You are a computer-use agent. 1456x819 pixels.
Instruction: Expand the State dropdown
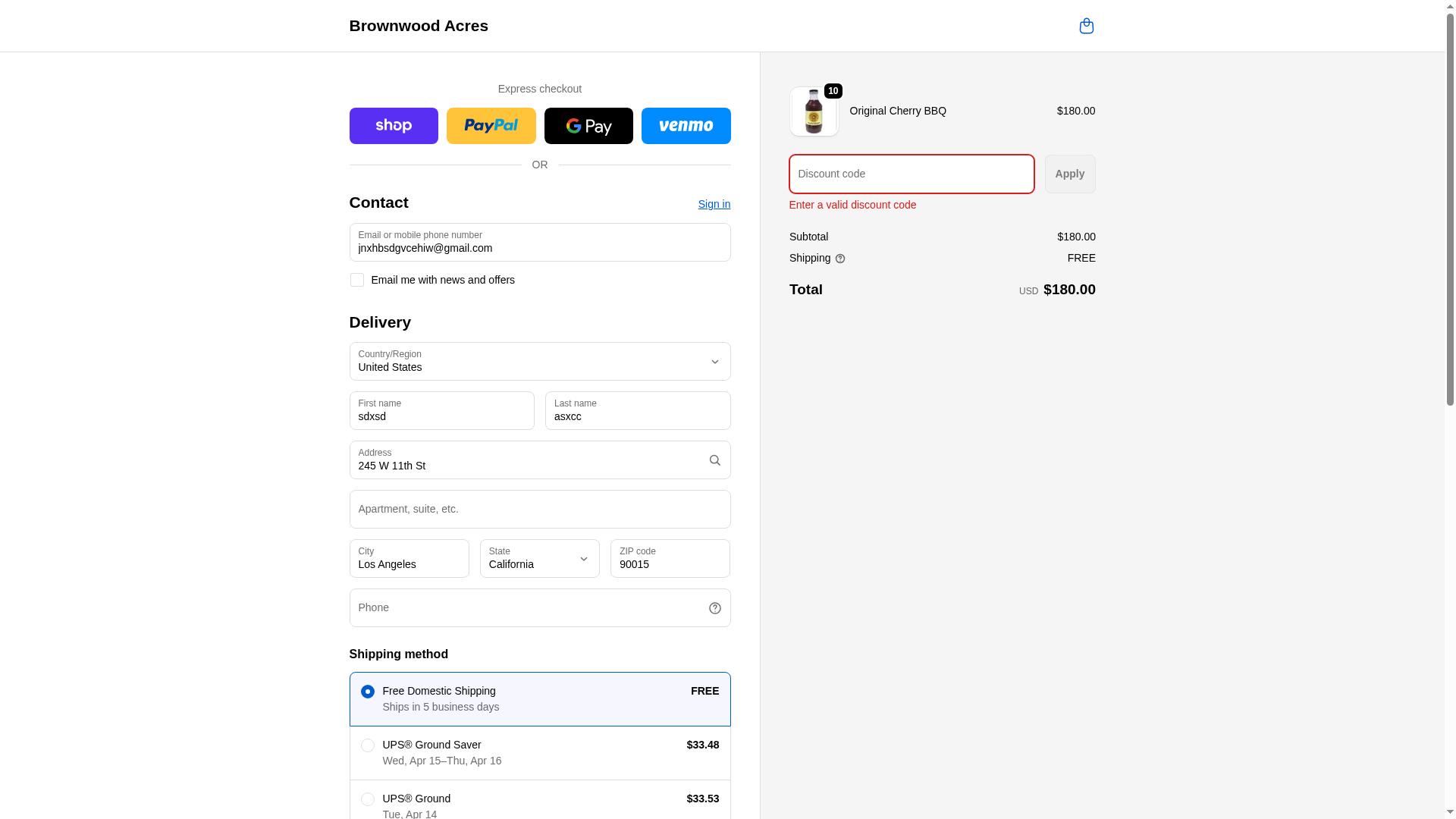539,559
